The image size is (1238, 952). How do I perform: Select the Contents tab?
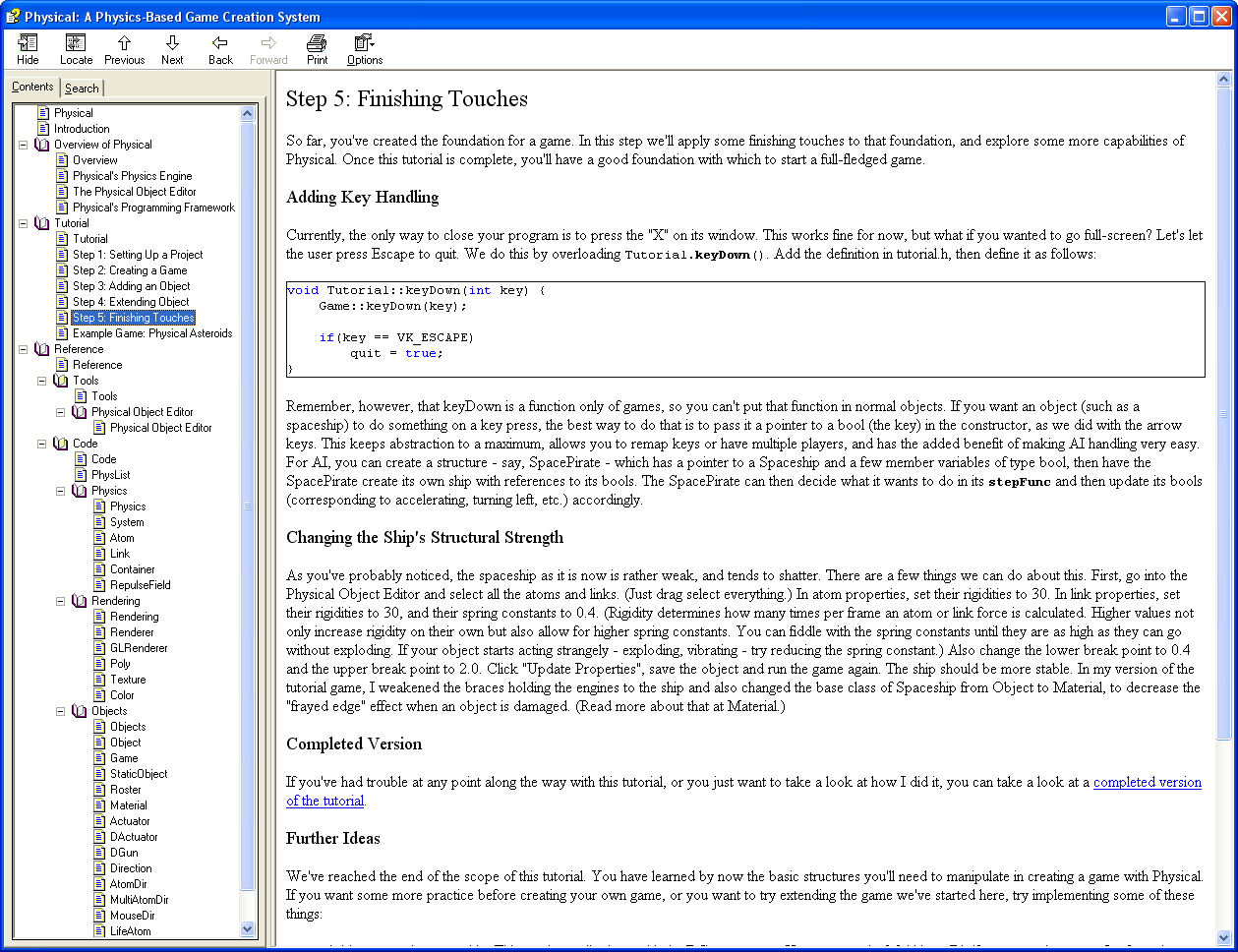click(32, 87)
